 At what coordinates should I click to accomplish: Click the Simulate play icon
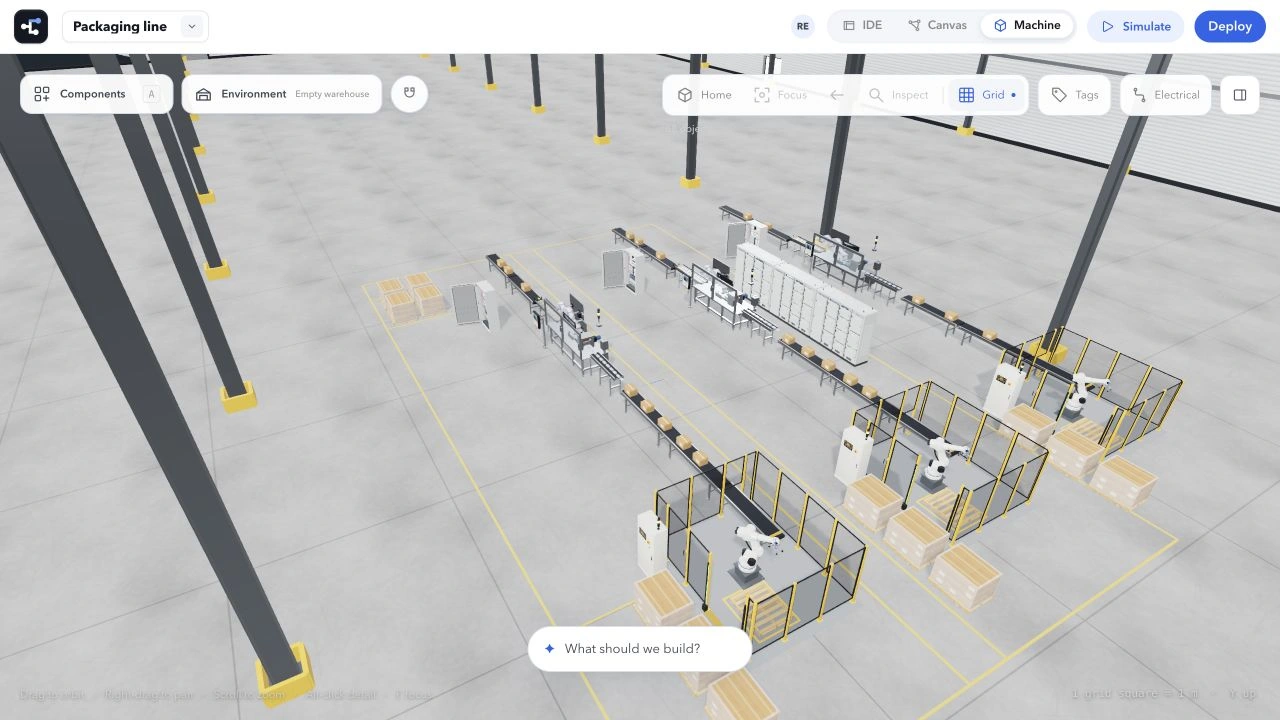tap(1107, 27)
